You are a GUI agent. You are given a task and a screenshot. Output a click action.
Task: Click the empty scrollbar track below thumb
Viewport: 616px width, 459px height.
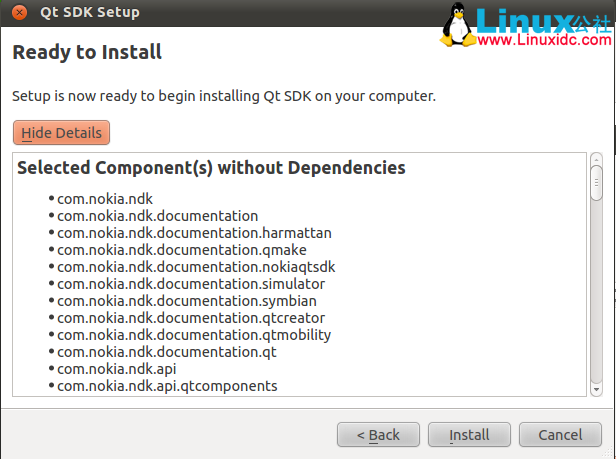coord(596,292)
